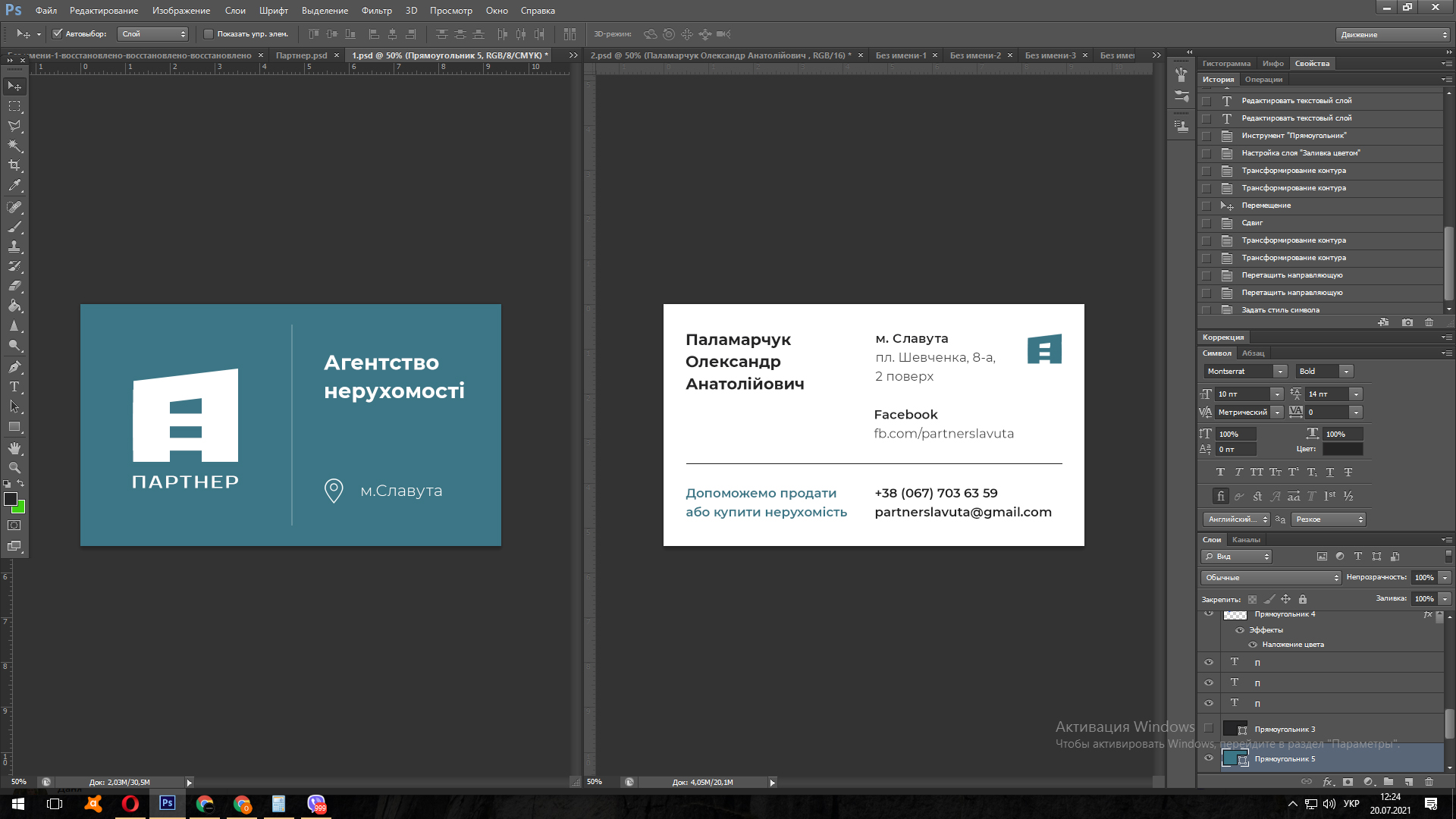
Task: Select the Zoom tool
Action: click(14, 468)
